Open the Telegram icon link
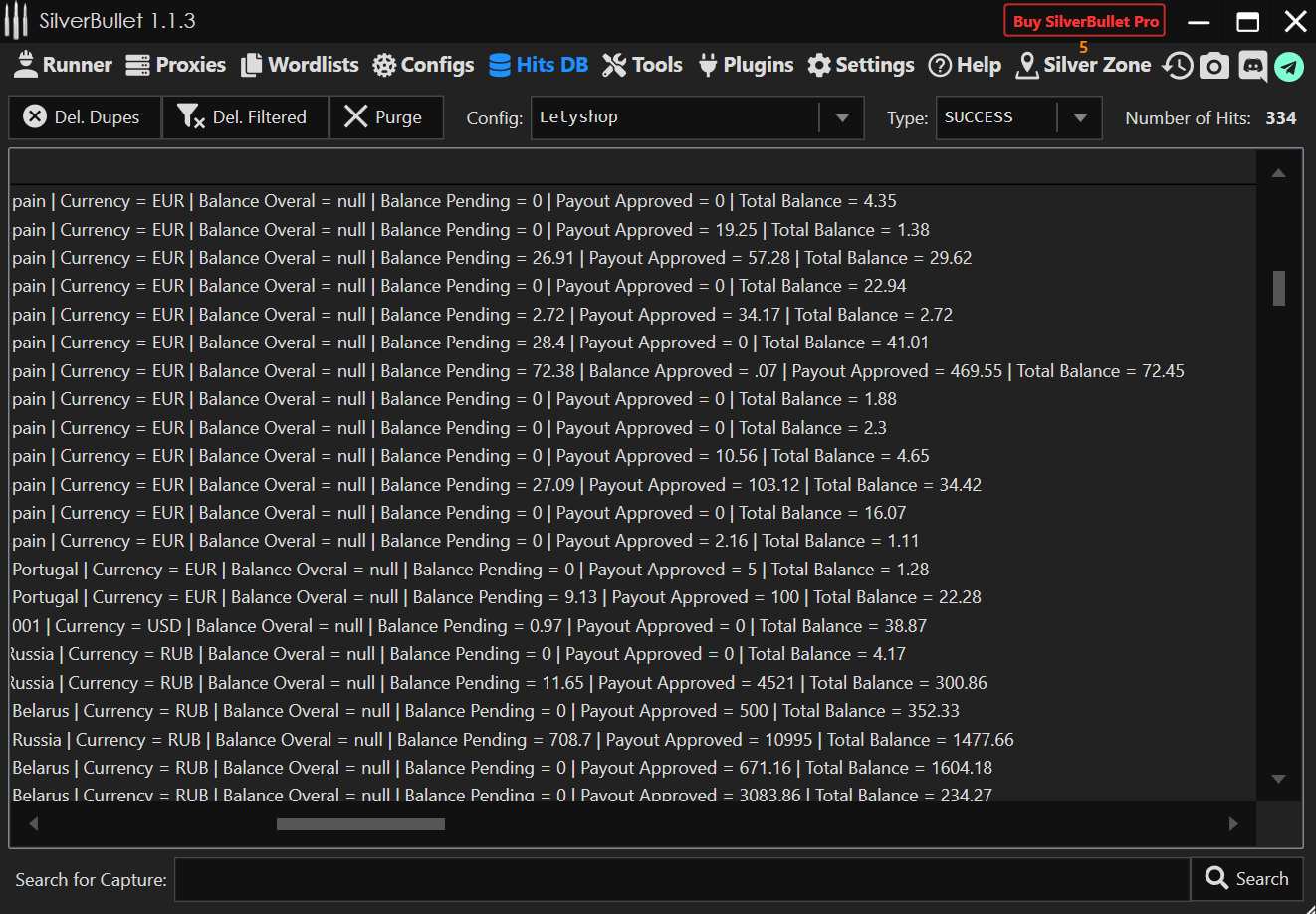1316x914 pixels. click(1289, 66)
